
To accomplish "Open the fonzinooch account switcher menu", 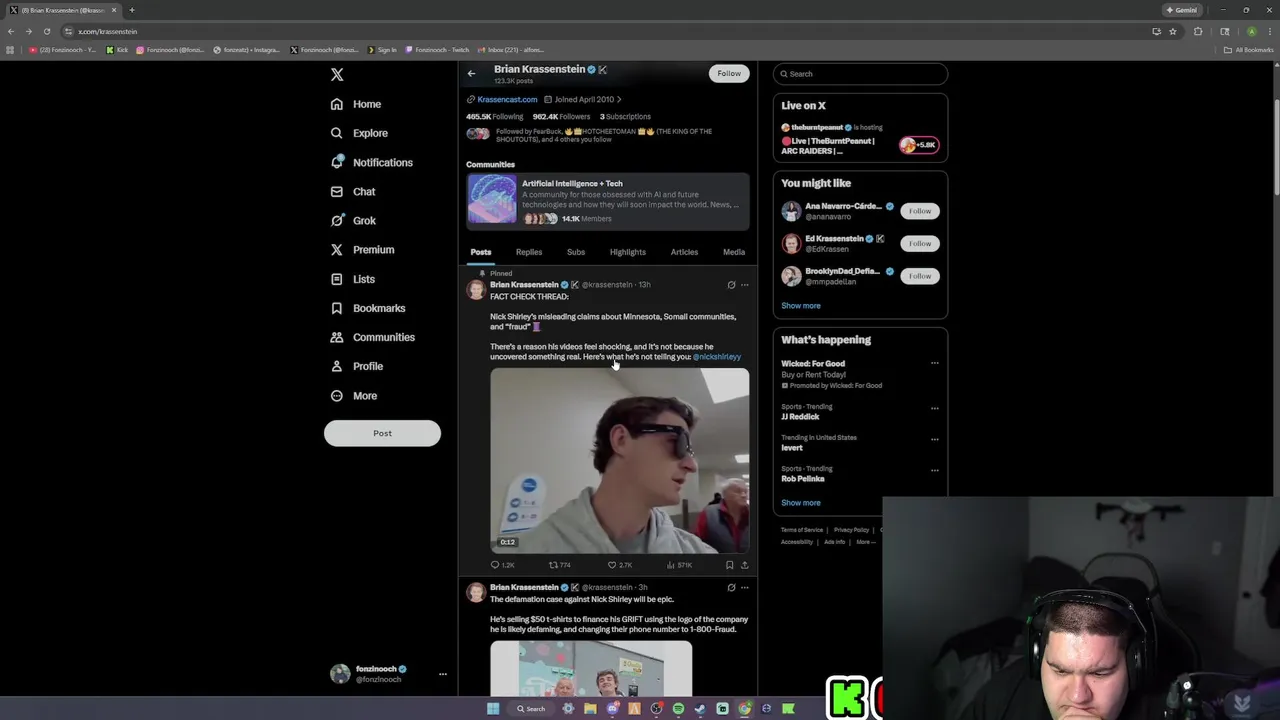I will [442, 674].
